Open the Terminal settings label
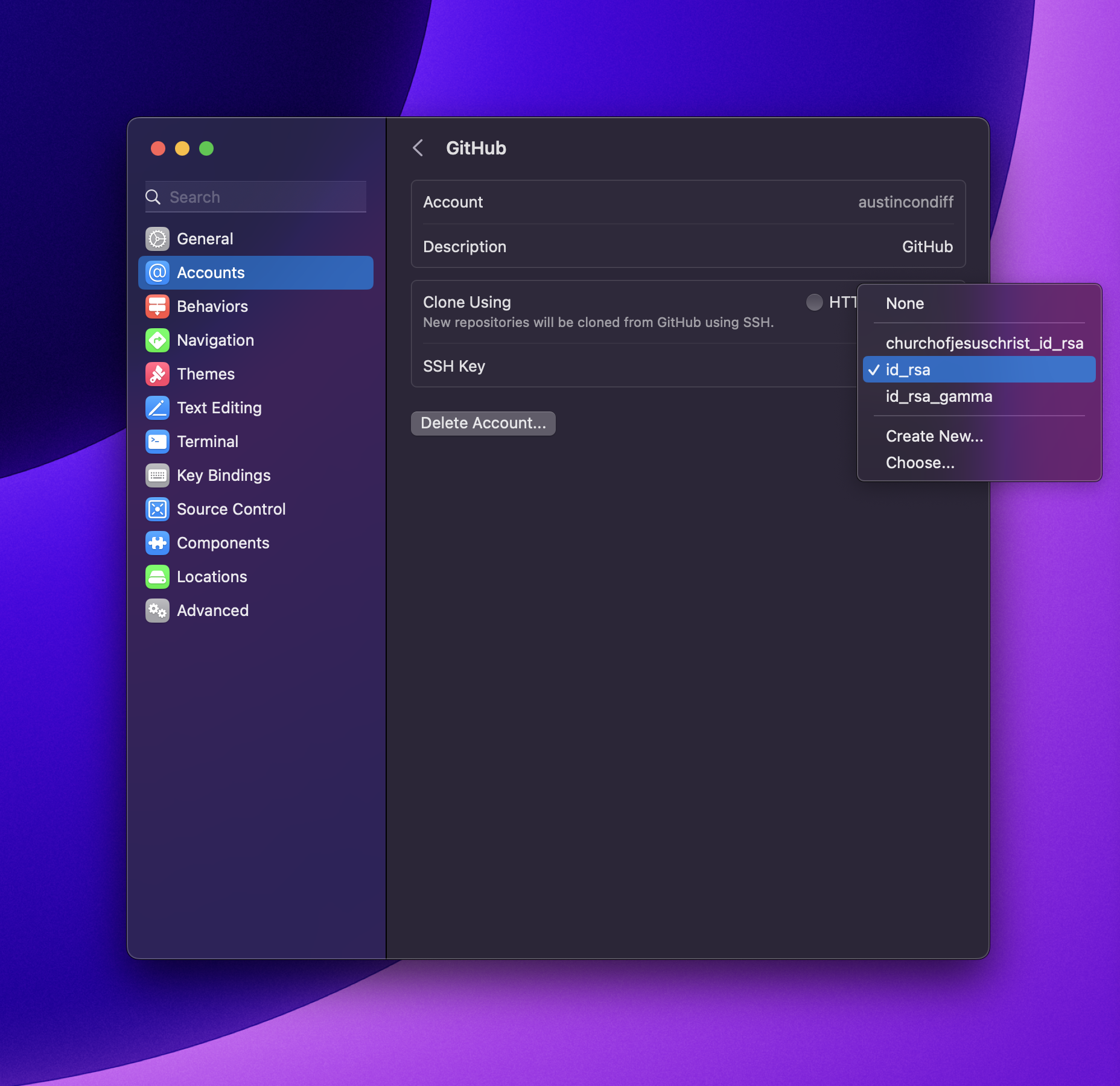 [208, 442]
